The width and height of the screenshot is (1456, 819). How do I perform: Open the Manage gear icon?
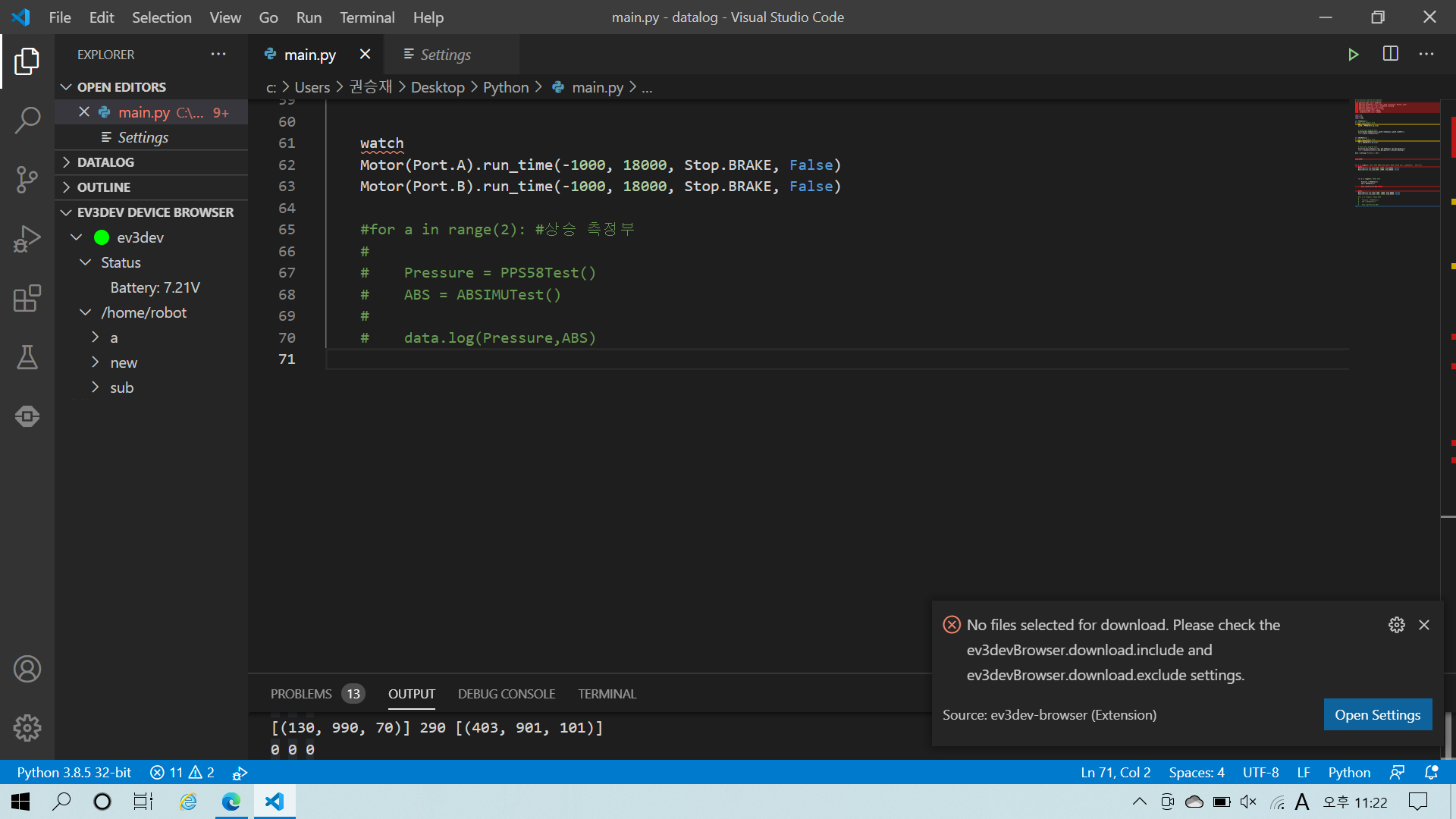point(27,728)
